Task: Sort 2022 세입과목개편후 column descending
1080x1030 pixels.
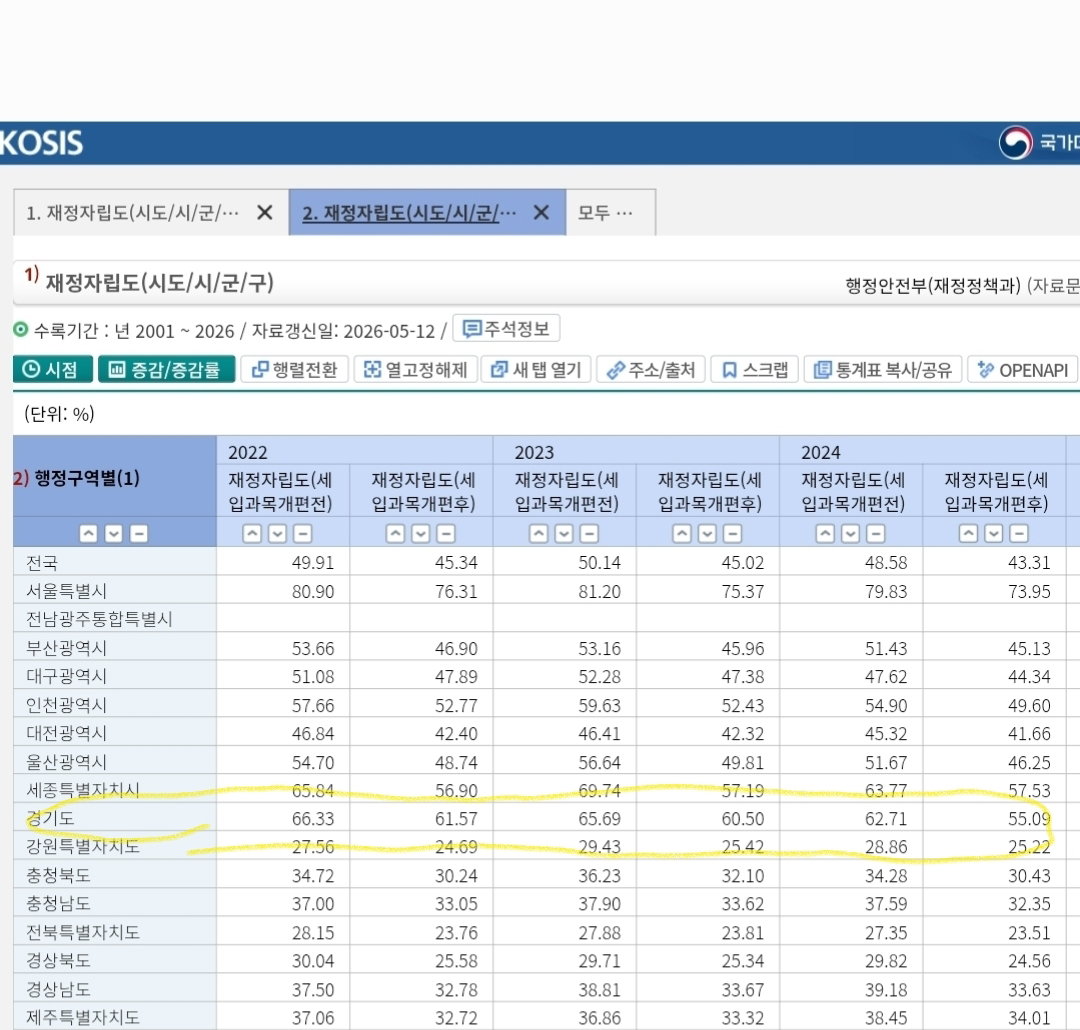Action: (421, 533)
